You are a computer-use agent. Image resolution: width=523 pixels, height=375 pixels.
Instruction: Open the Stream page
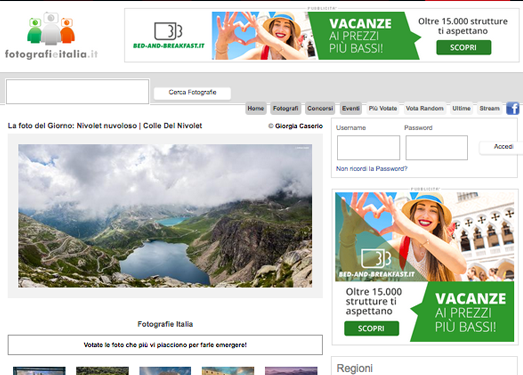pos(489,108)
